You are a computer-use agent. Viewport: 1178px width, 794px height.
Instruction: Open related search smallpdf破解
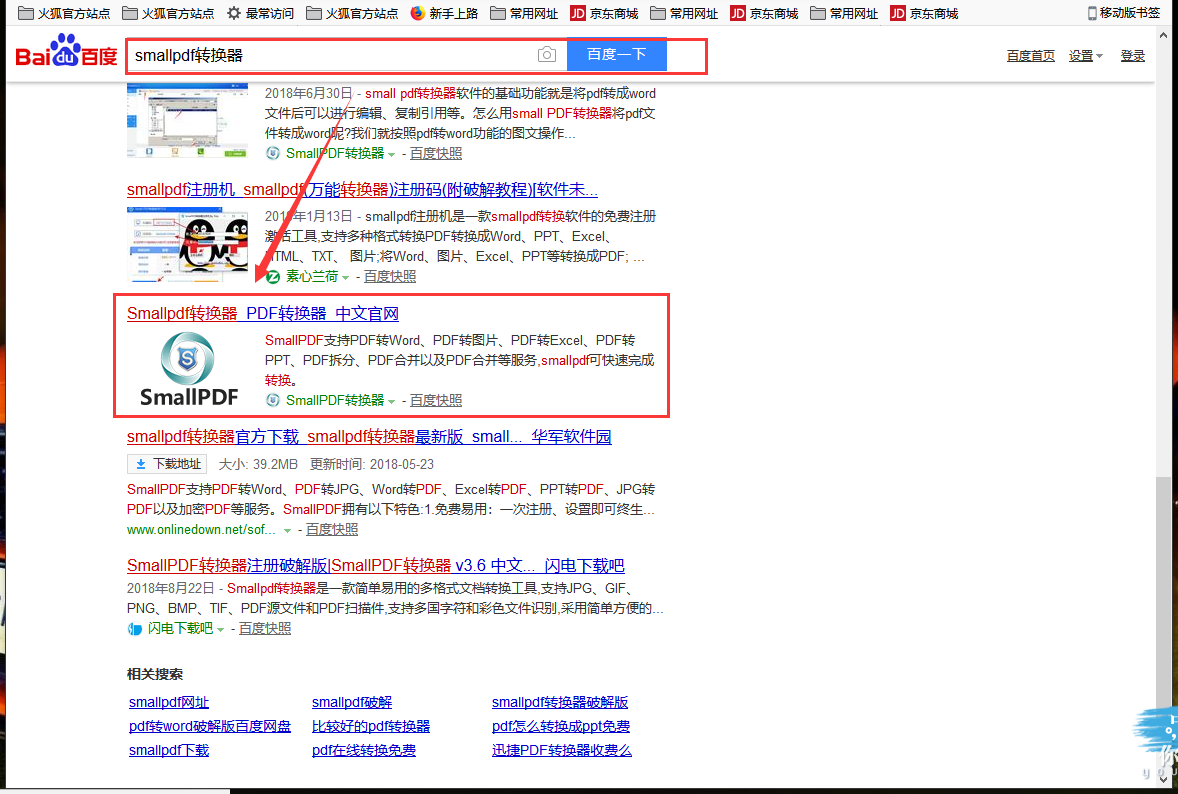352,702
